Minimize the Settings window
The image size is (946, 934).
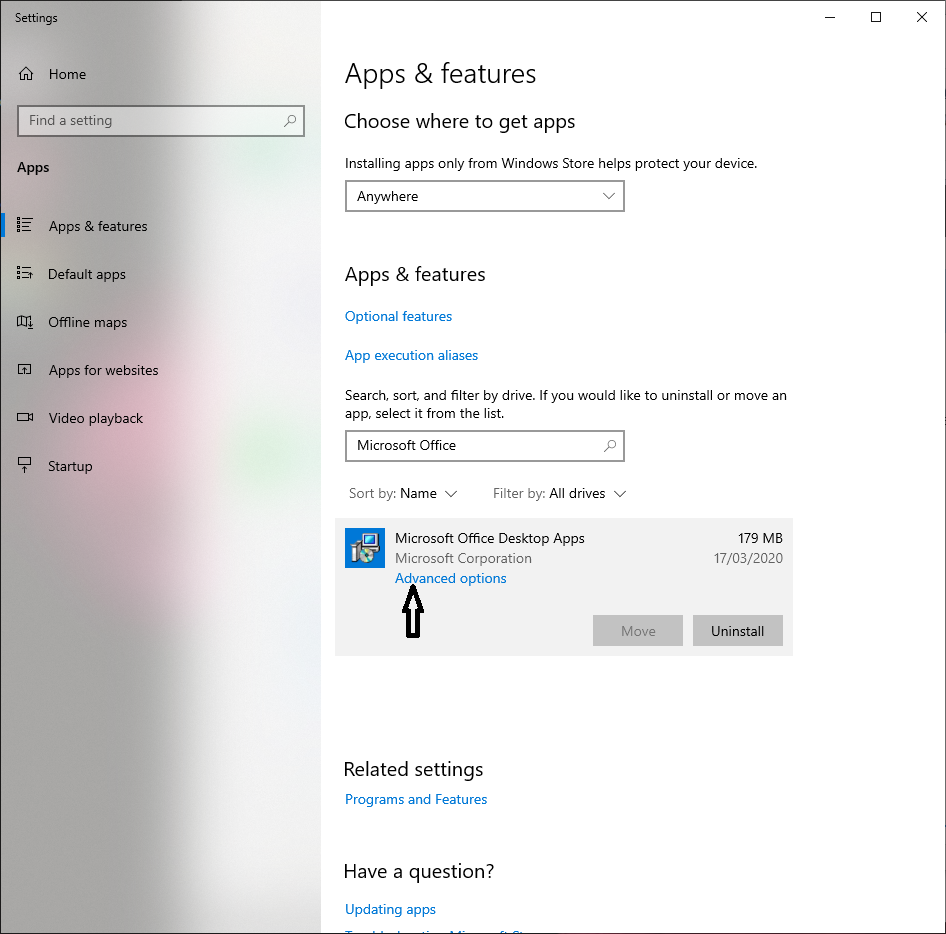click(x=830, y=17)
